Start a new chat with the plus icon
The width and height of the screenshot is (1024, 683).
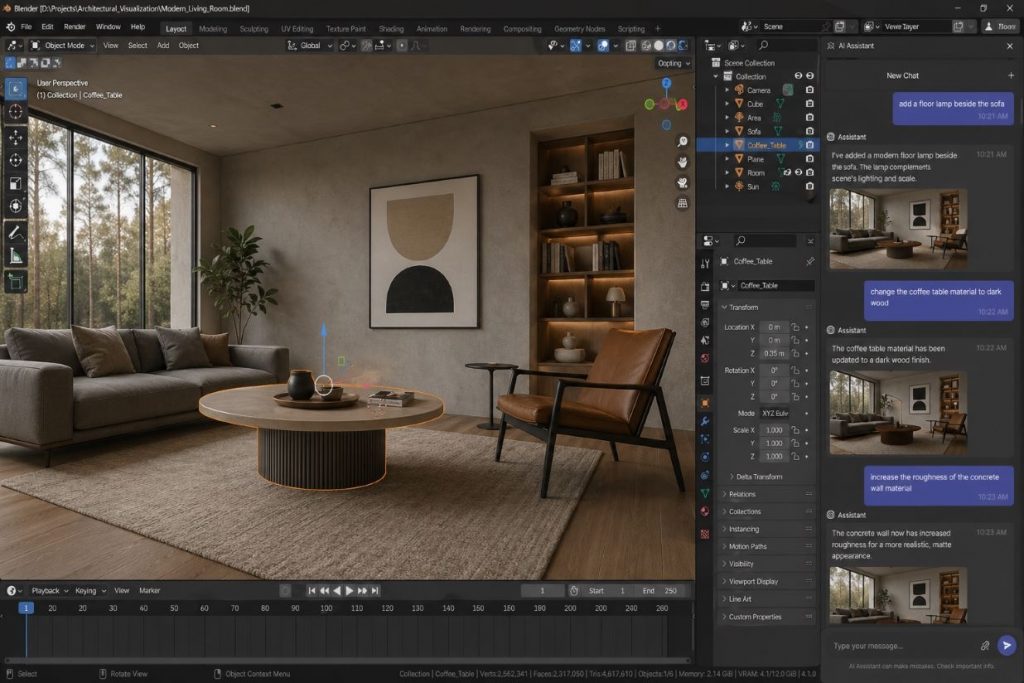pyautogui.click(x=1011, y=76)
